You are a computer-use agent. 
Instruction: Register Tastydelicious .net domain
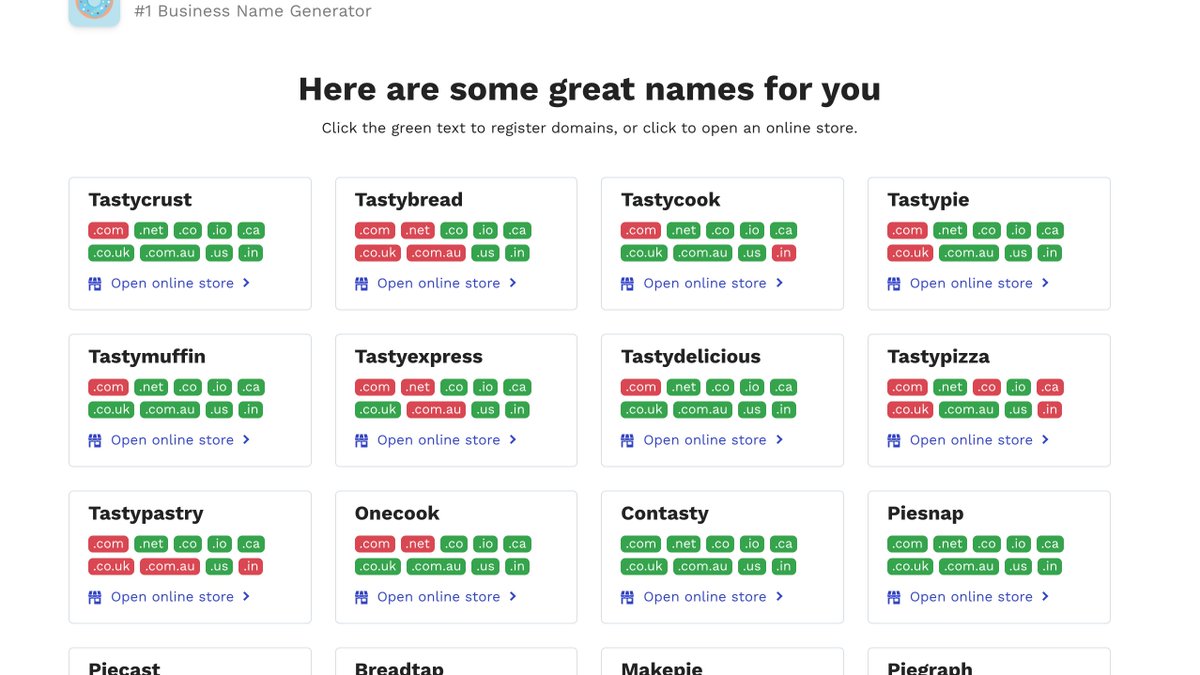pos(684,387)
